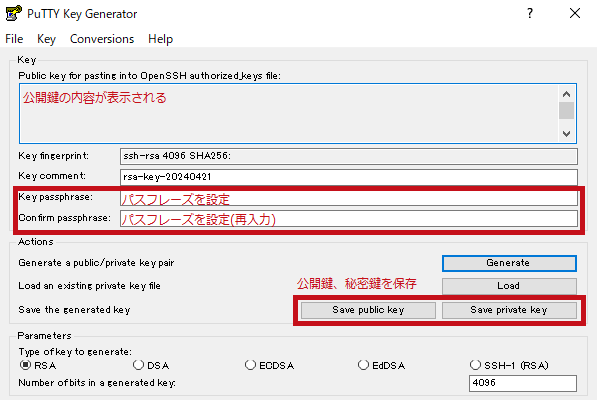Click the help question mark icon
The width and height of the screenshot is (597, 400).
(530, 13)
